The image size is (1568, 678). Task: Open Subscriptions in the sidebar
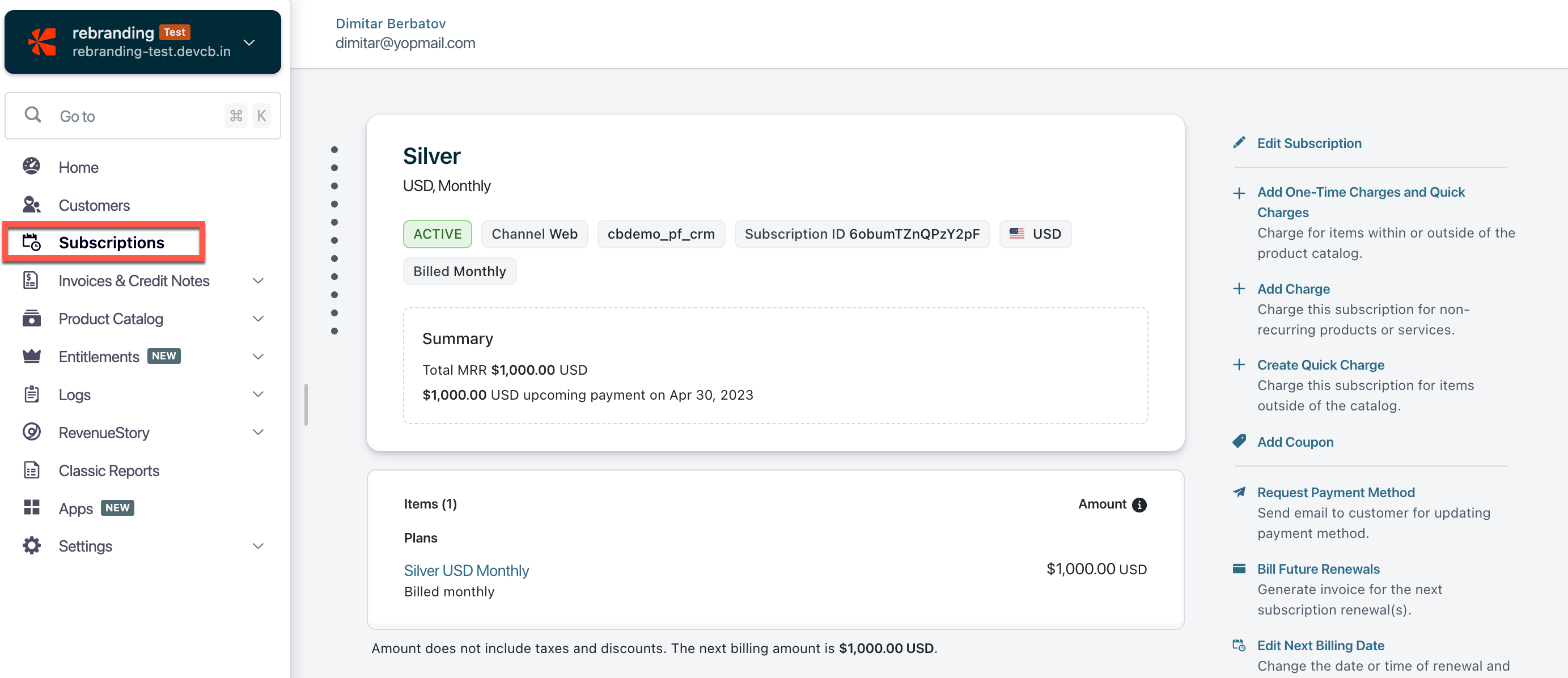111,242
